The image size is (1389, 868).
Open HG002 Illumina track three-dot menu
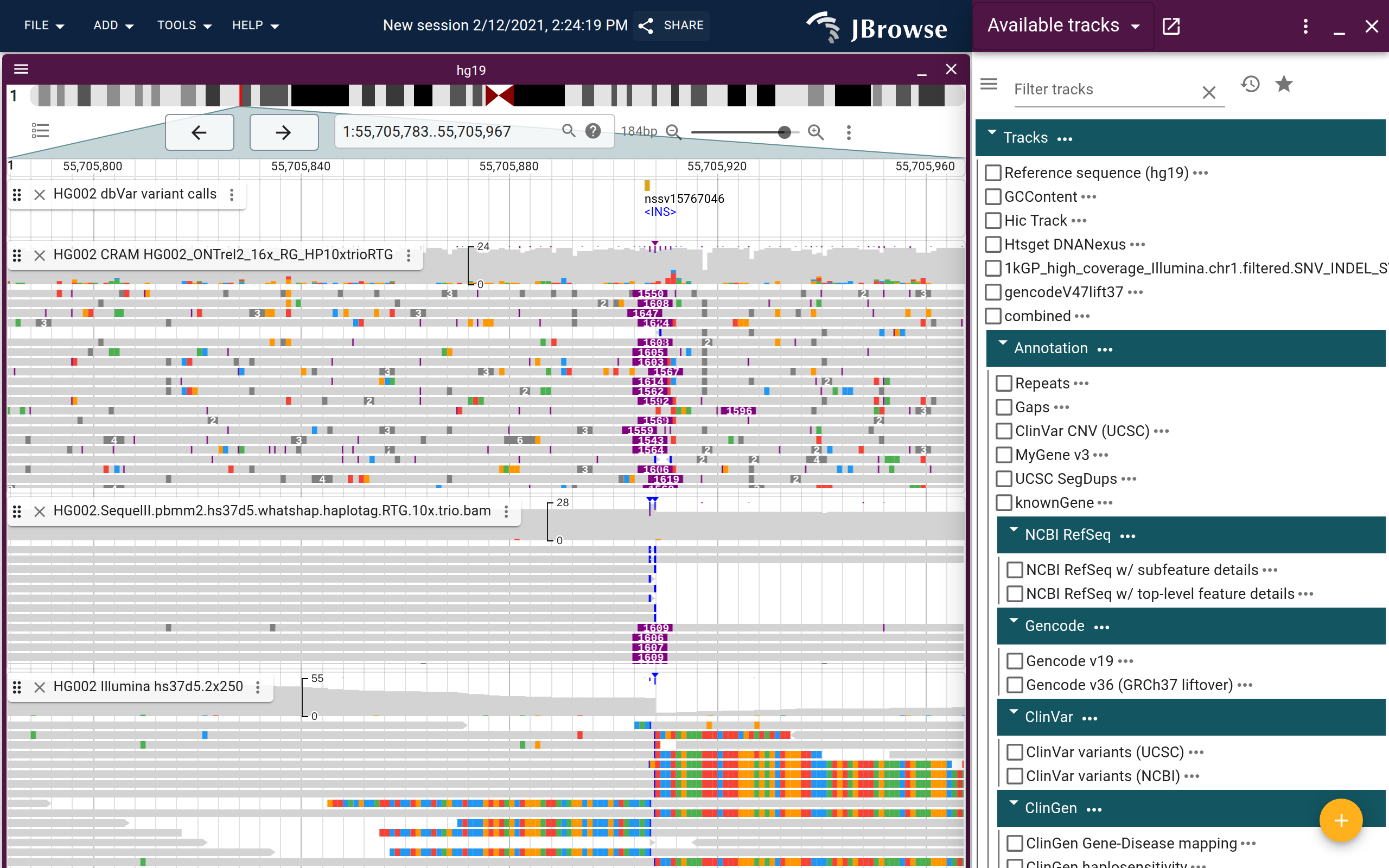258,687
